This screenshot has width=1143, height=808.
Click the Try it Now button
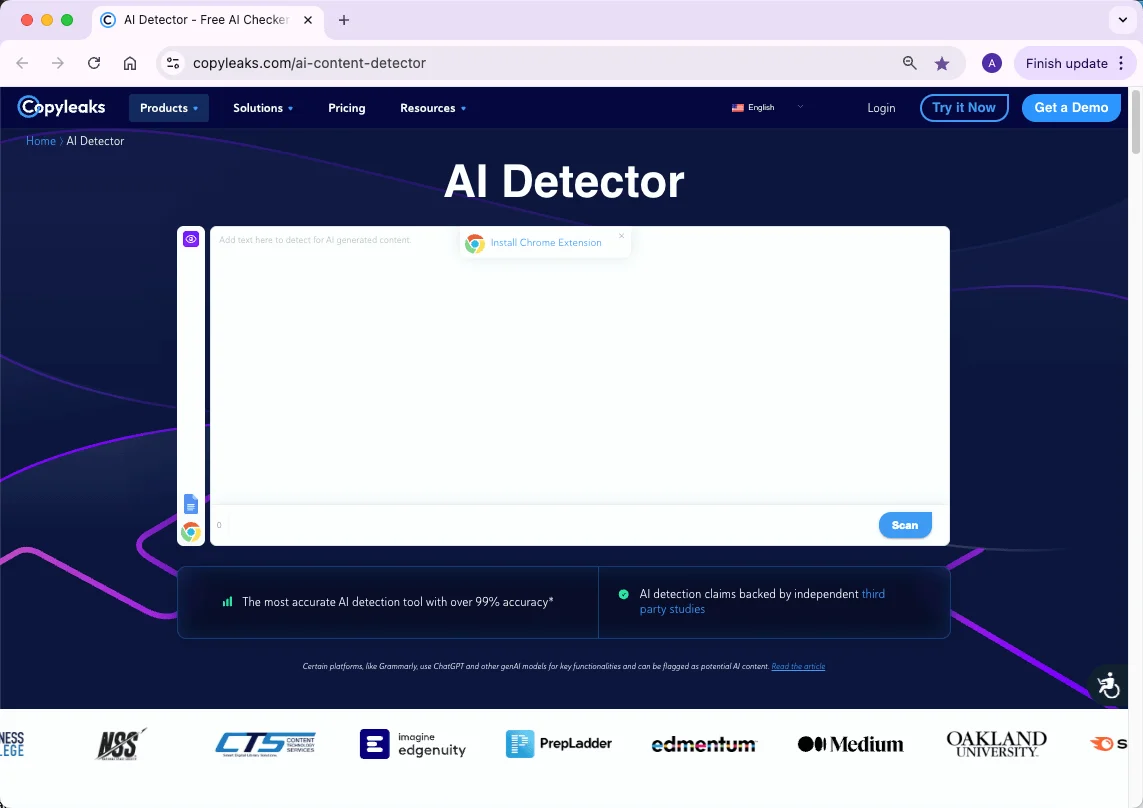[964, 107]
